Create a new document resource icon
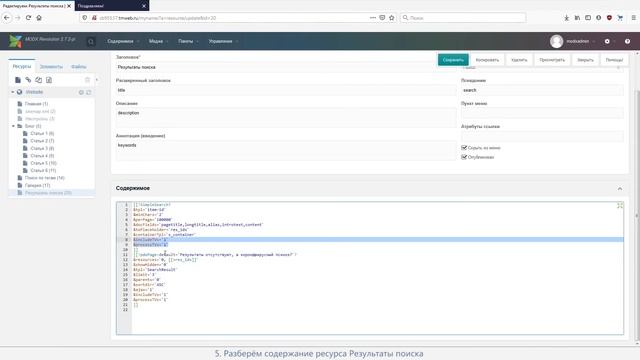This screenshot has width=640, height=360. (18, 80)
